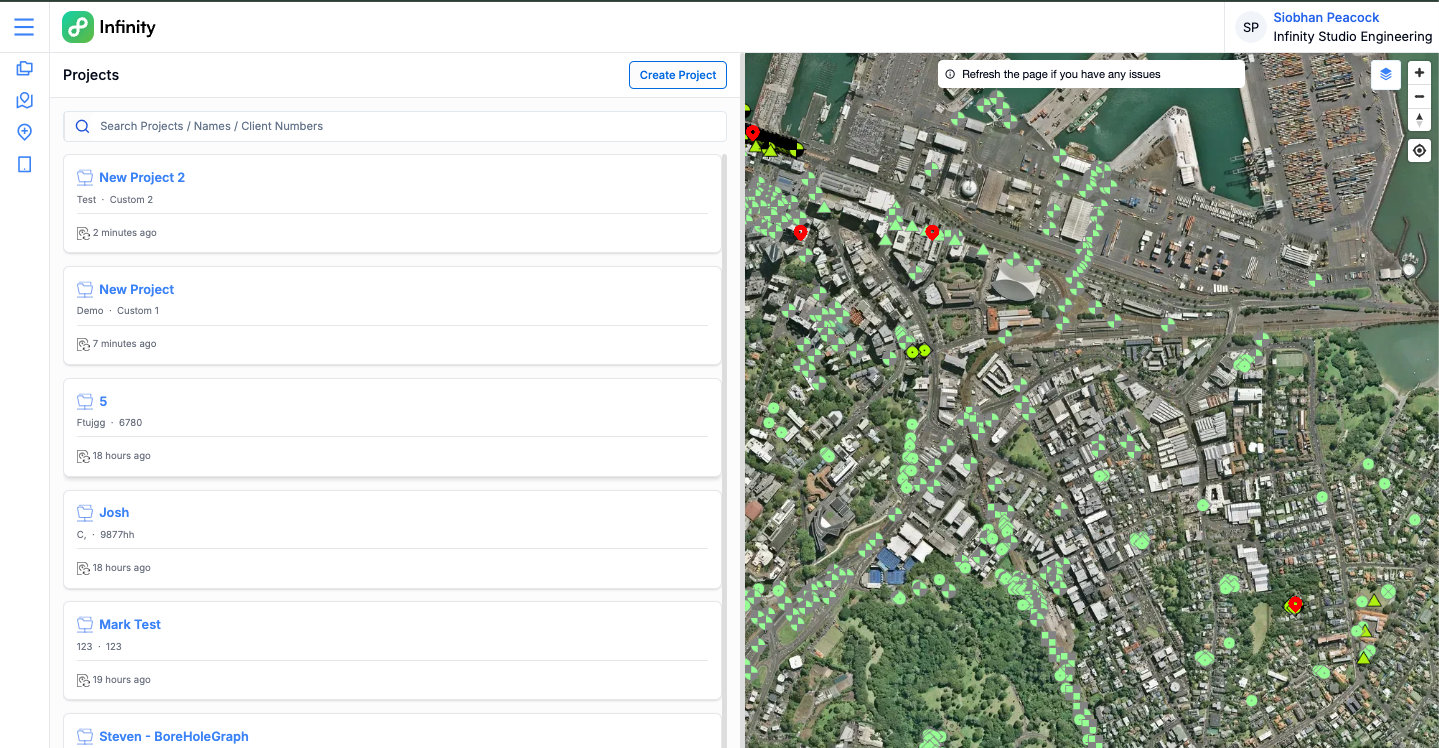Click the history icon beside 19 hours ago
The image size is (1439, 748).
pos(84,680)
